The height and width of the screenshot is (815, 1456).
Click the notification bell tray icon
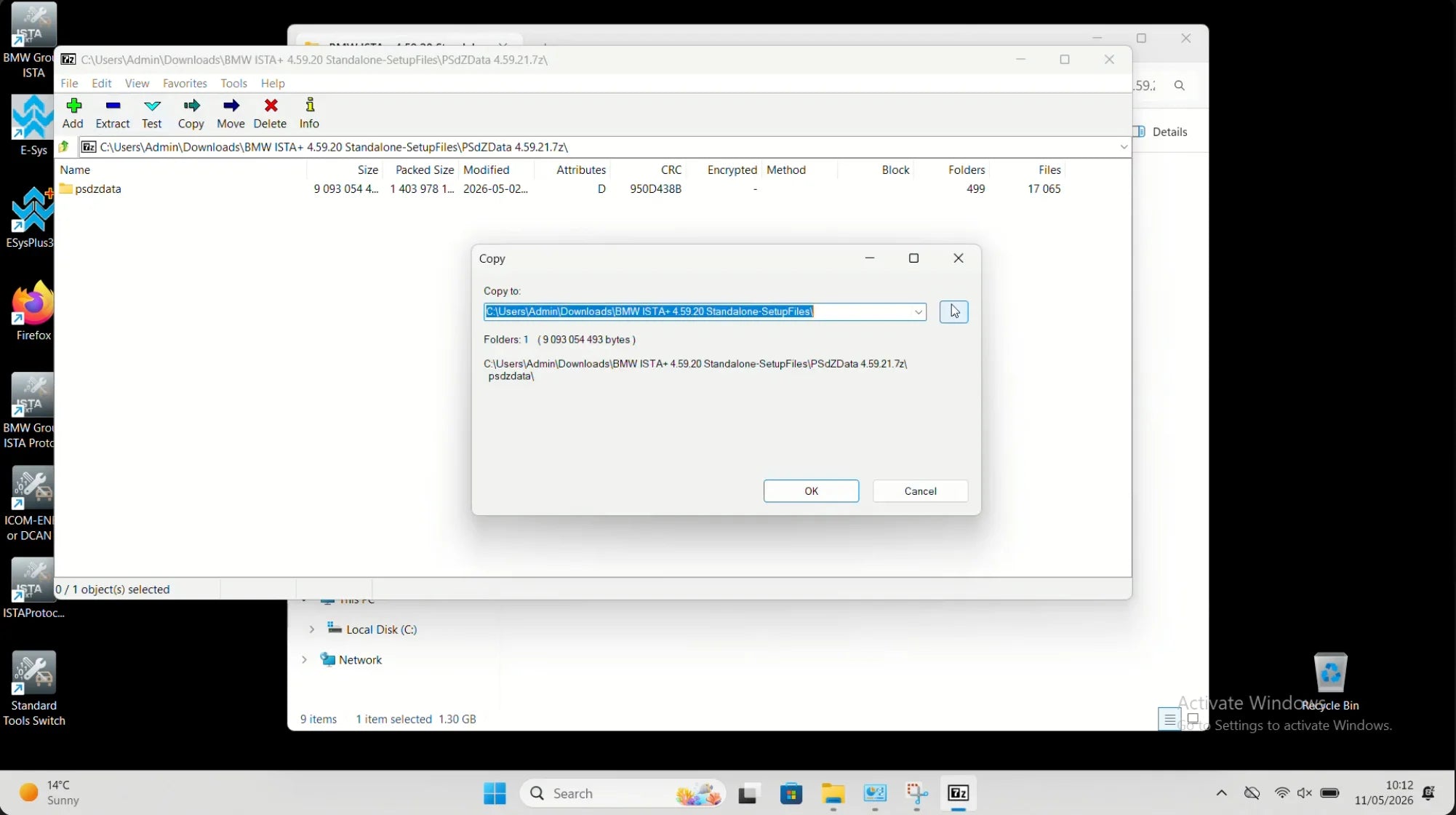click(x=1429, y=793)
